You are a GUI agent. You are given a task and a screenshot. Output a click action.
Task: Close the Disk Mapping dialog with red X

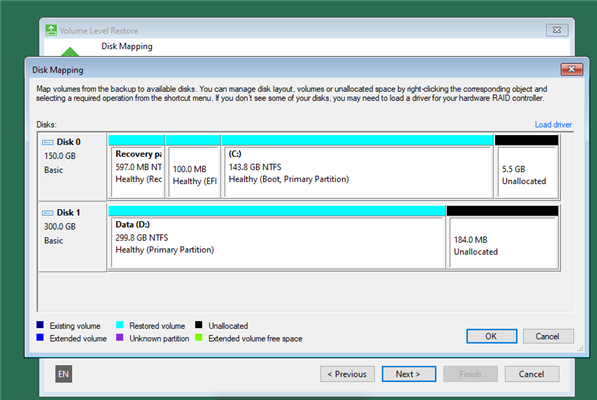coord(571,69)
